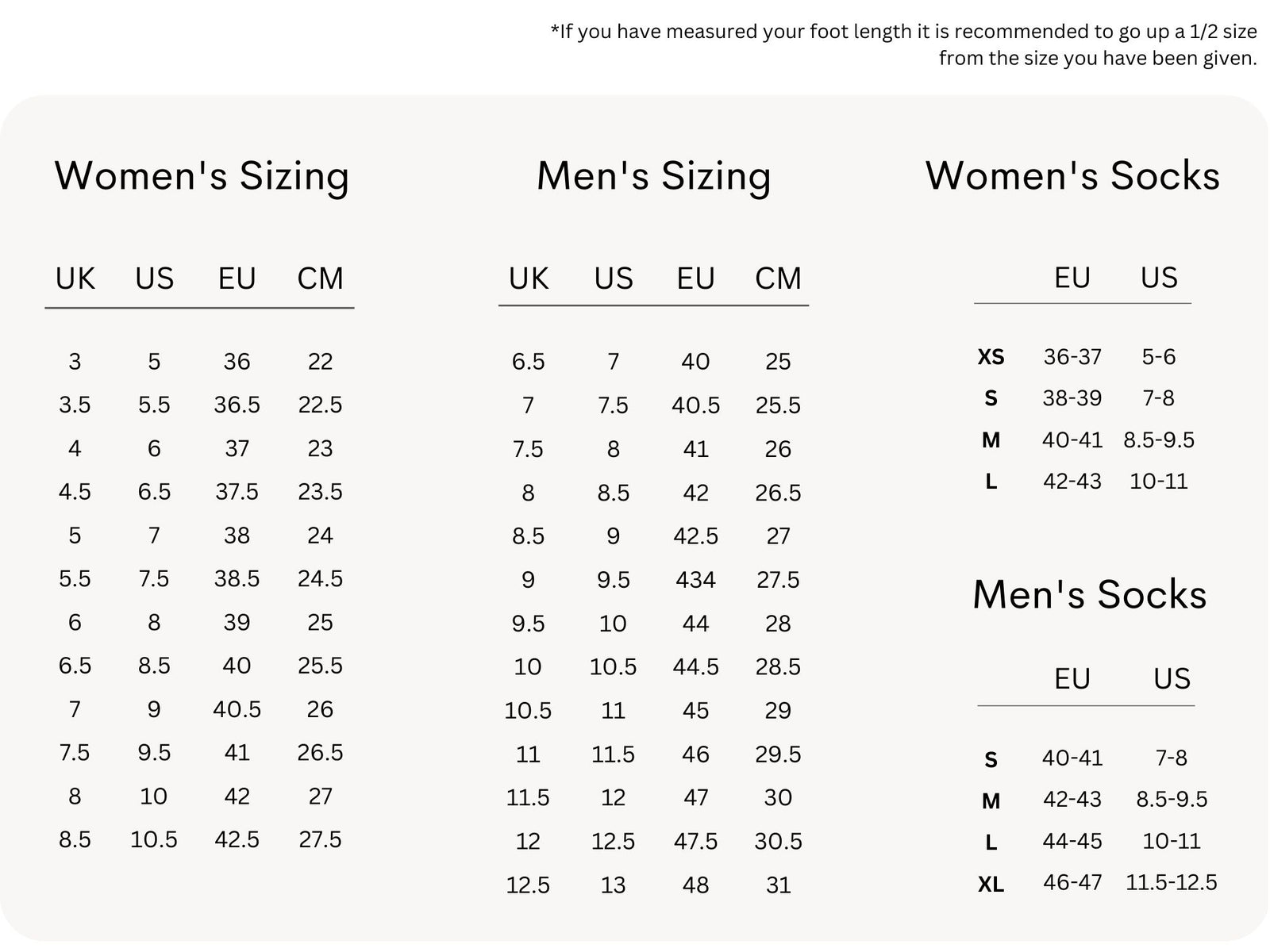Click the 44-45 EU range in Men's Socks
The image size is (1270, 952).
pyautogui.click(x=1072, y=841)
